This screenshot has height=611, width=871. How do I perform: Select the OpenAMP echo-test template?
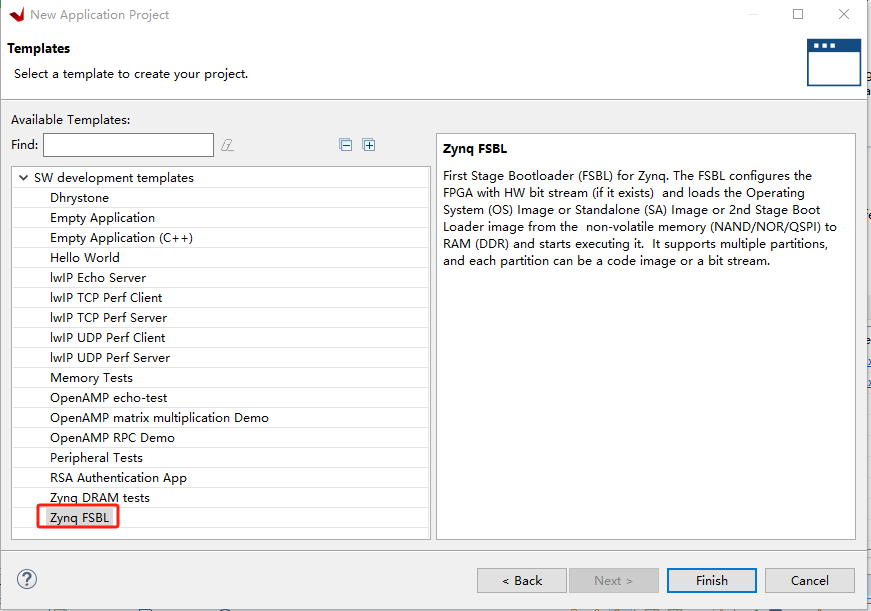coord(108,398)
